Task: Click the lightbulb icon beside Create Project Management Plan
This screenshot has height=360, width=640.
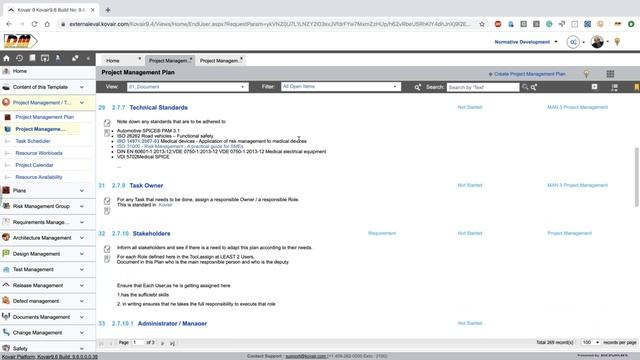Action: [x=586, y=74]
